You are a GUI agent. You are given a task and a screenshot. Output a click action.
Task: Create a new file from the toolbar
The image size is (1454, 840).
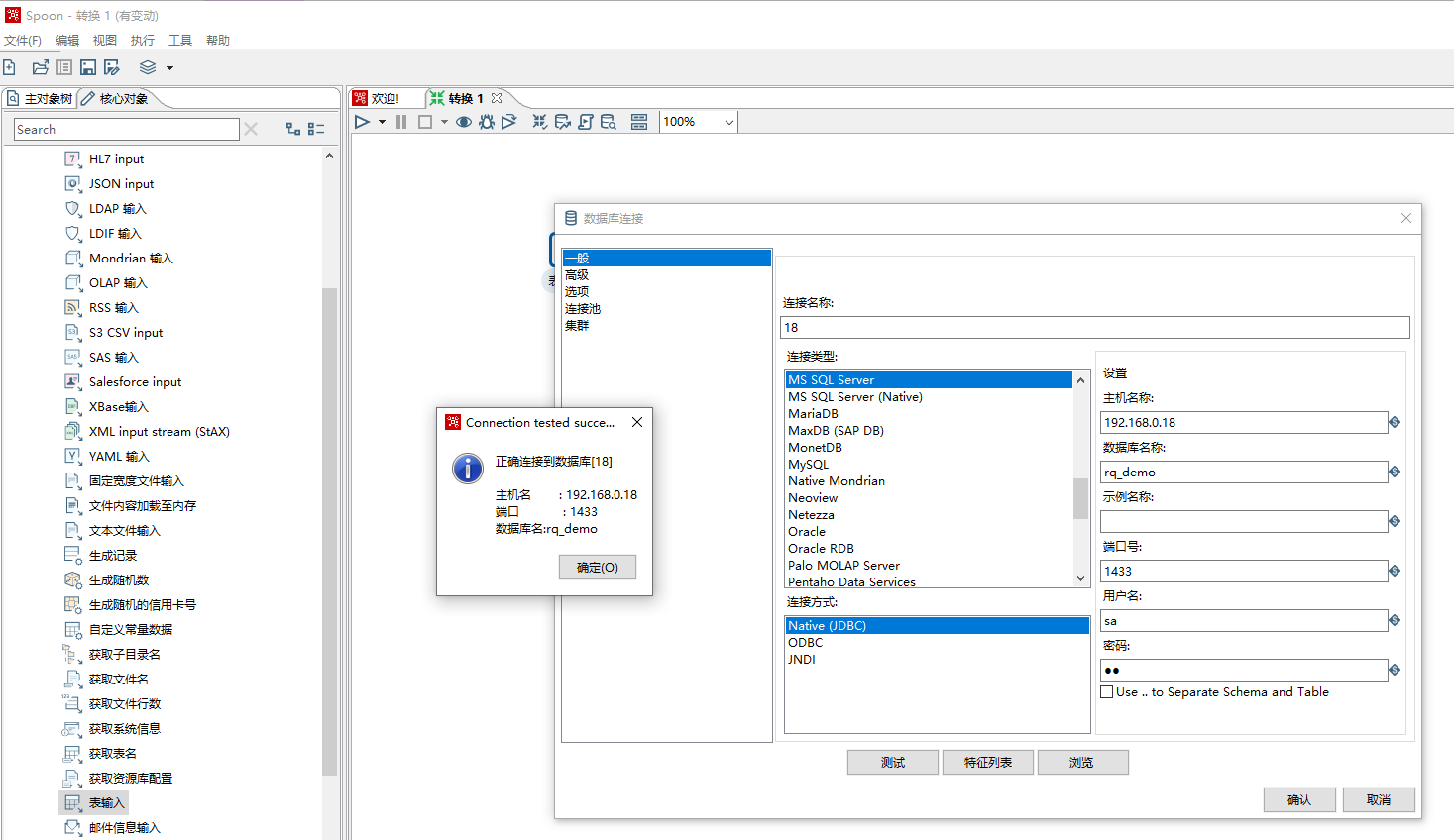coord(10,67)
